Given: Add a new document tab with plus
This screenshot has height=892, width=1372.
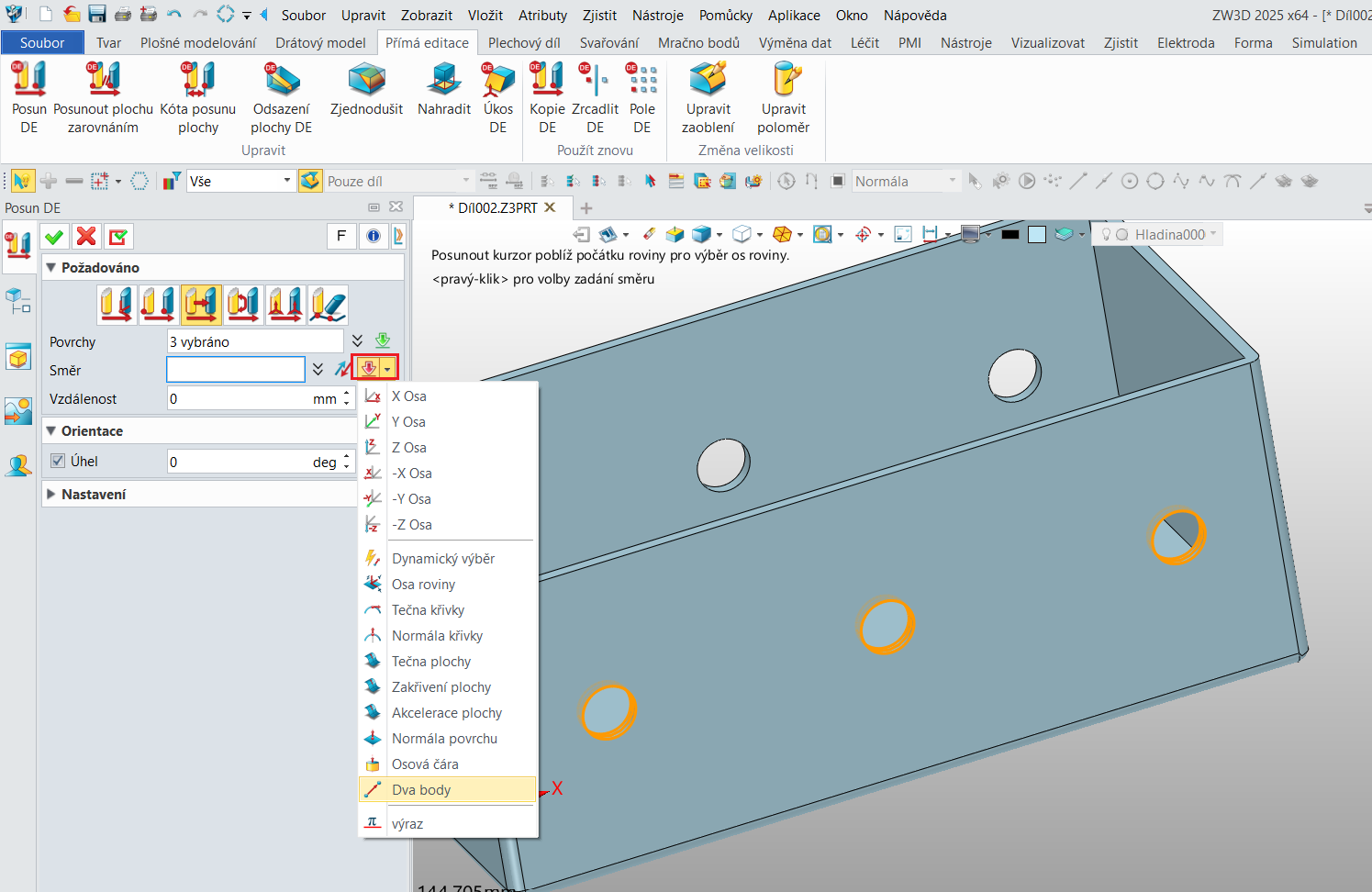Looking at the screenshot, I should 586,208.
